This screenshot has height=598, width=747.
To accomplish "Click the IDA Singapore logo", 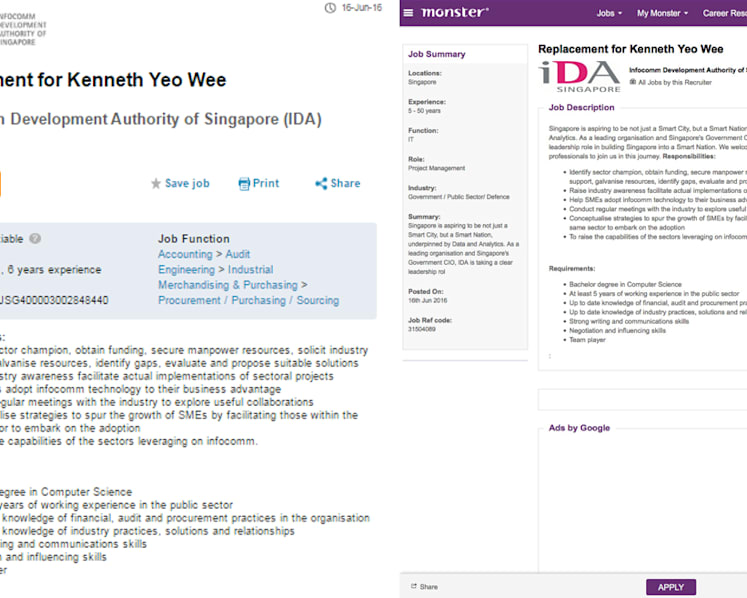I will pos(579,76).
